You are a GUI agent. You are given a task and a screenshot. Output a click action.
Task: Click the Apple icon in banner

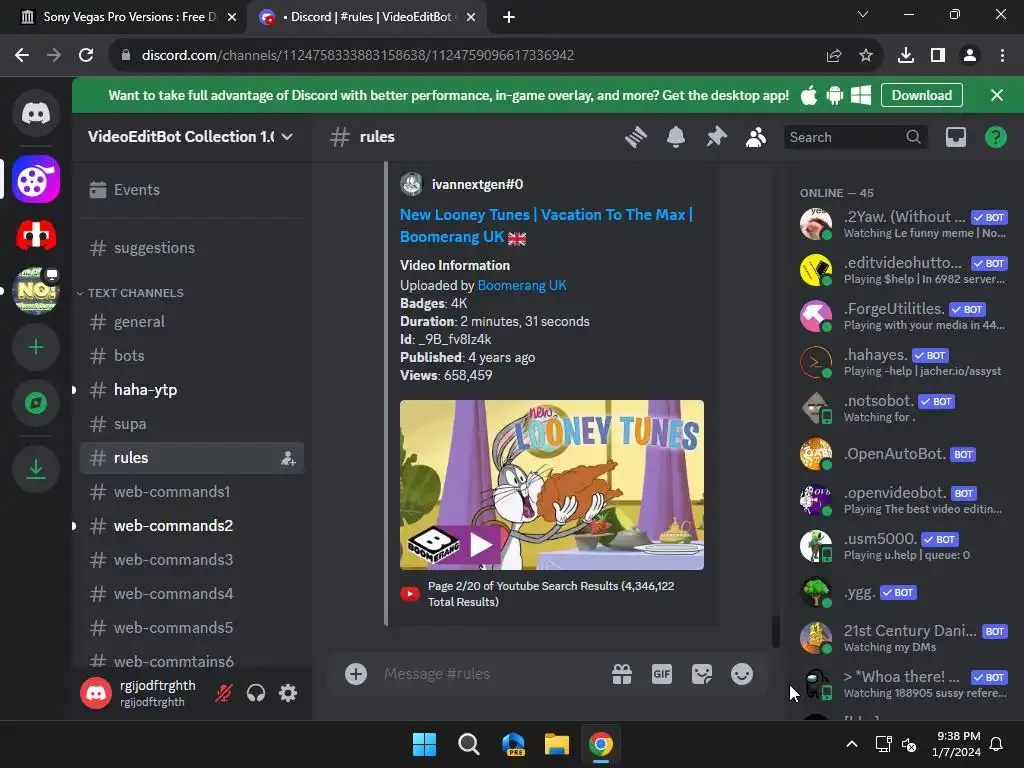809,95
